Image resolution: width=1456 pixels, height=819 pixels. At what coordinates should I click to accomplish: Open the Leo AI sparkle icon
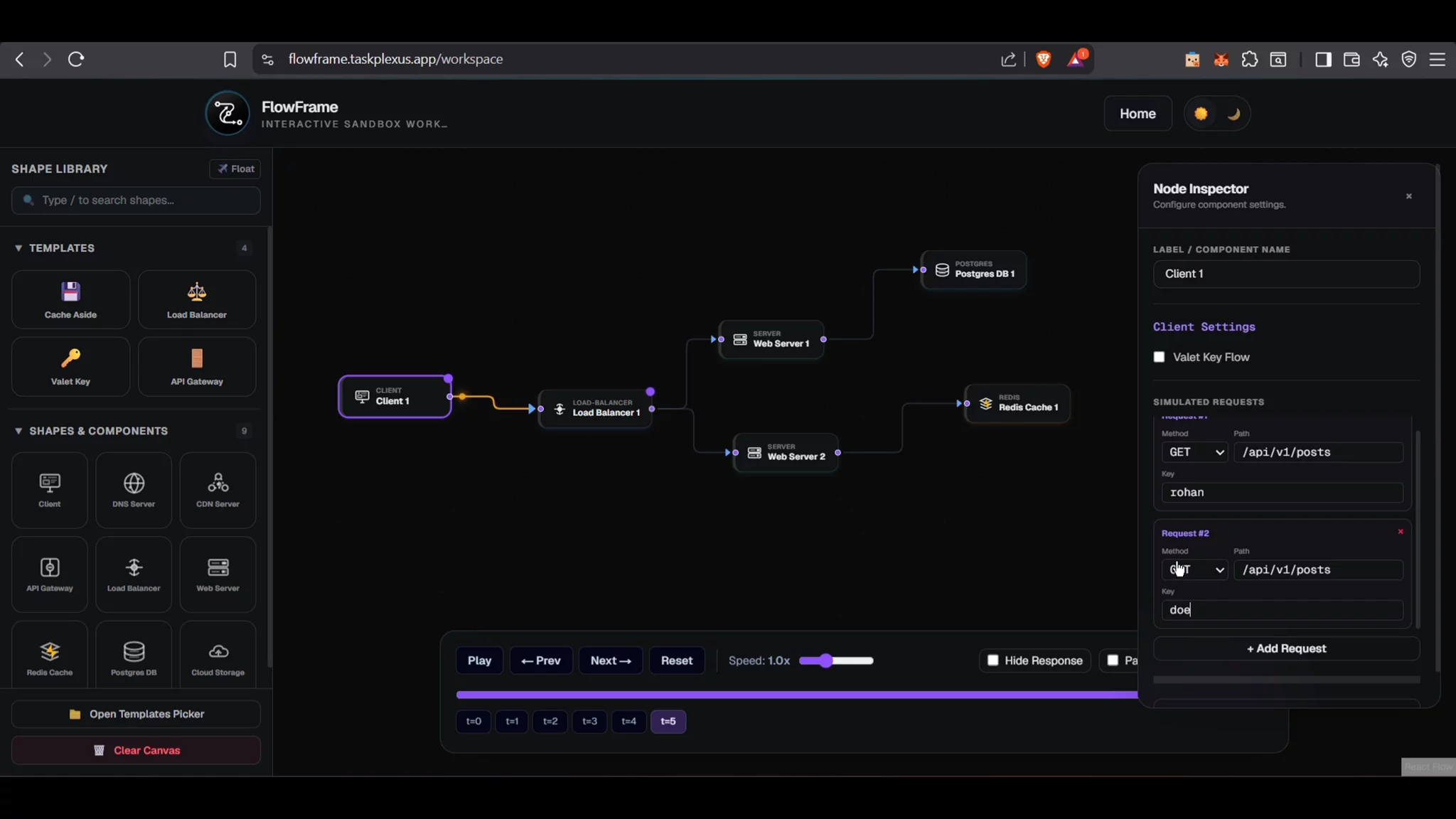point(1381,60)
